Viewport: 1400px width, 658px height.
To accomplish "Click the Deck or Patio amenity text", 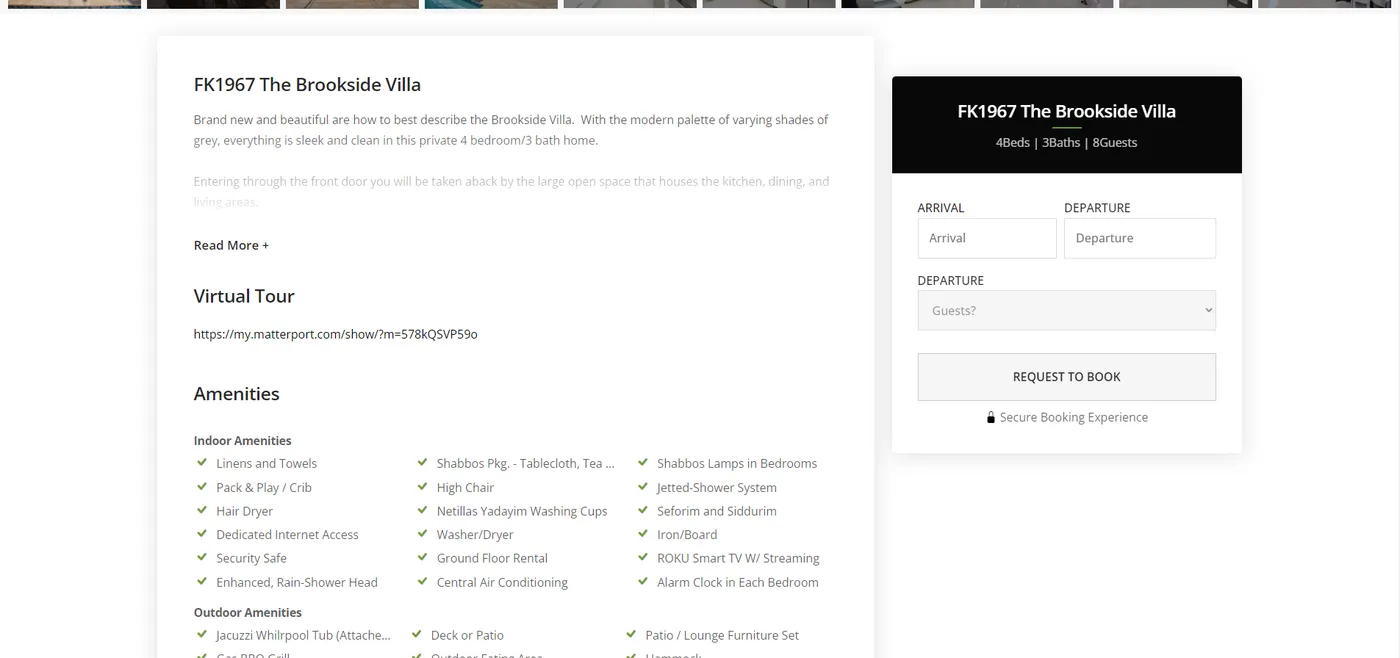I will coord(467,635).
